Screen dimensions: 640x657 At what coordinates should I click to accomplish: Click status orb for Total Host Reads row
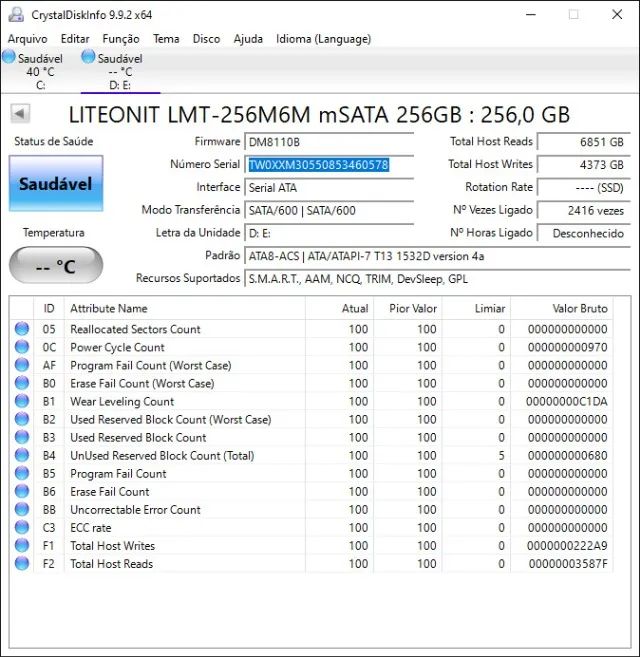(22, 563)
